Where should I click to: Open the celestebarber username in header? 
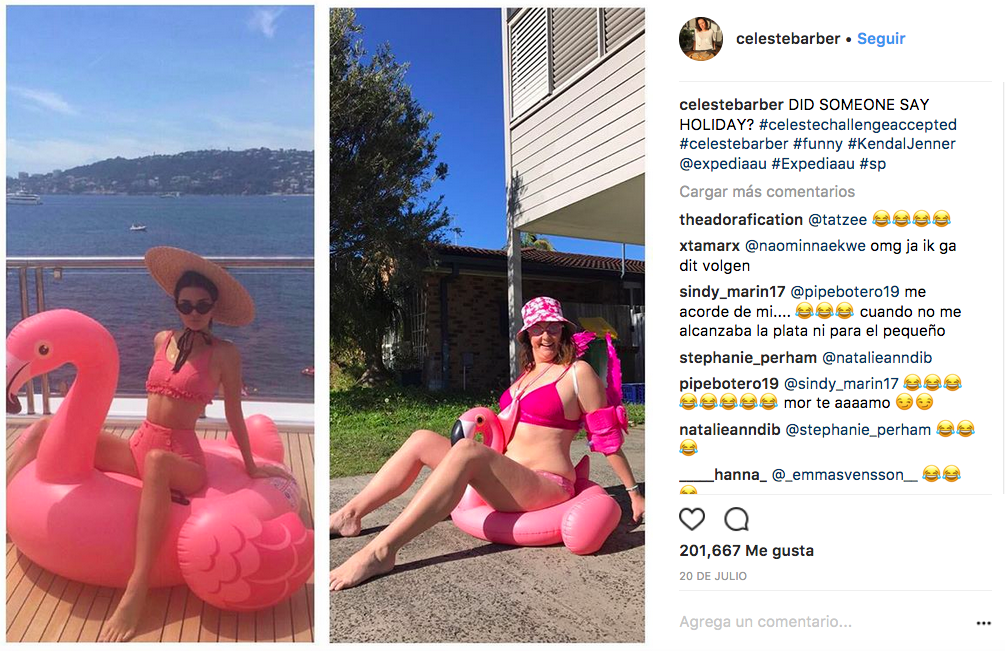tap(788, 38)
